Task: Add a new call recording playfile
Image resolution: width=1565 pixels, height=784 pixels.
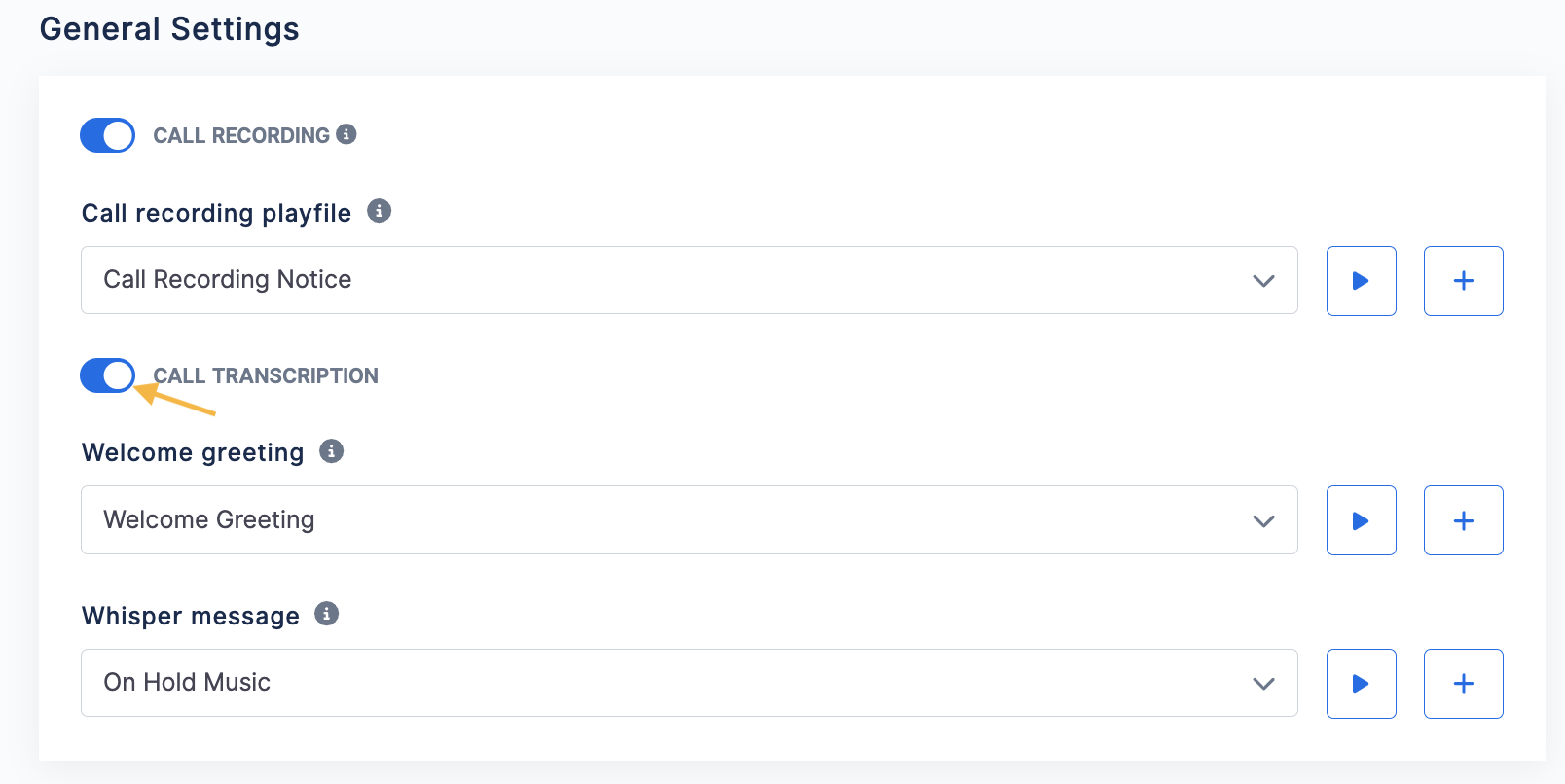Action: pos(1463,281)
